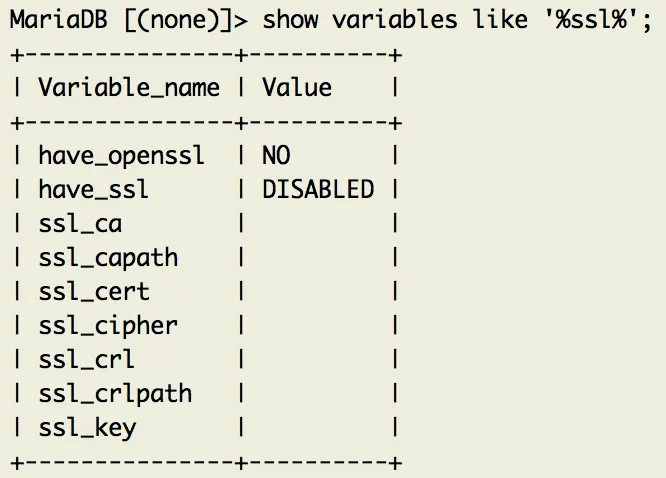This screenshot has height=478, width=666.
Task: Select the have_ssl variable name
Action: 93,190
